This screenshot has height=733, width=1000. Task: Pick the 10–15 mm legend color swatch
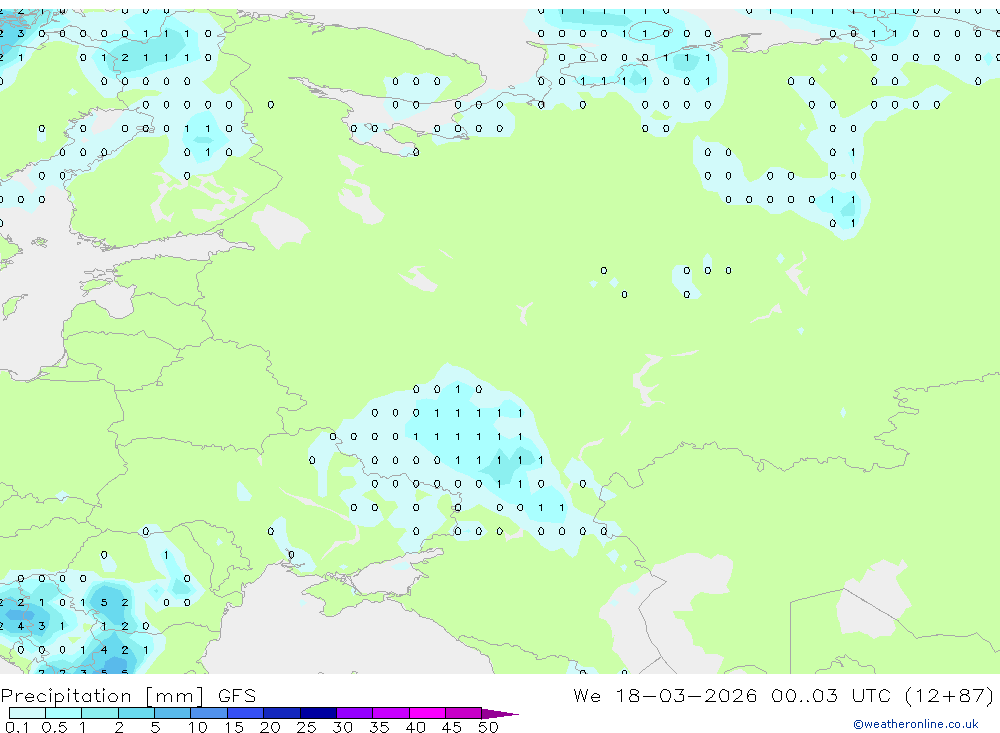(x=209, y=713)
